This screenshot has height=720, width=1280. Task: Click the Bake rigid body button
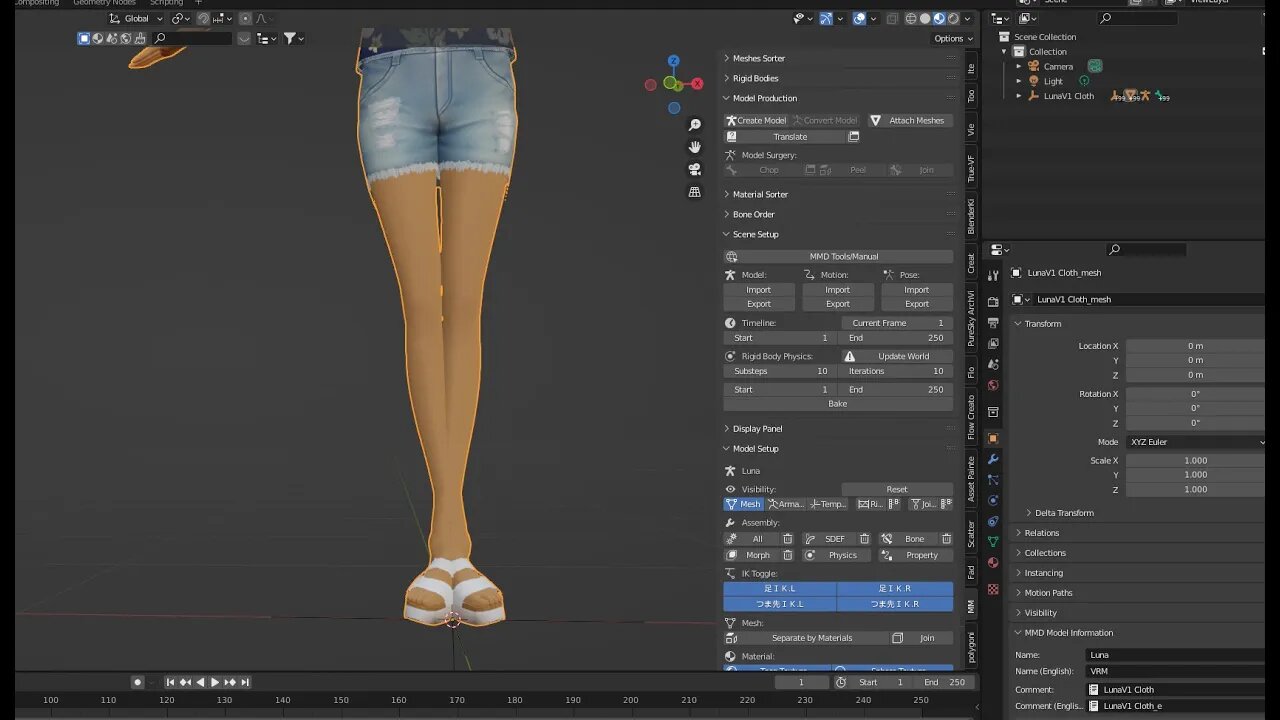coord(838,404)
